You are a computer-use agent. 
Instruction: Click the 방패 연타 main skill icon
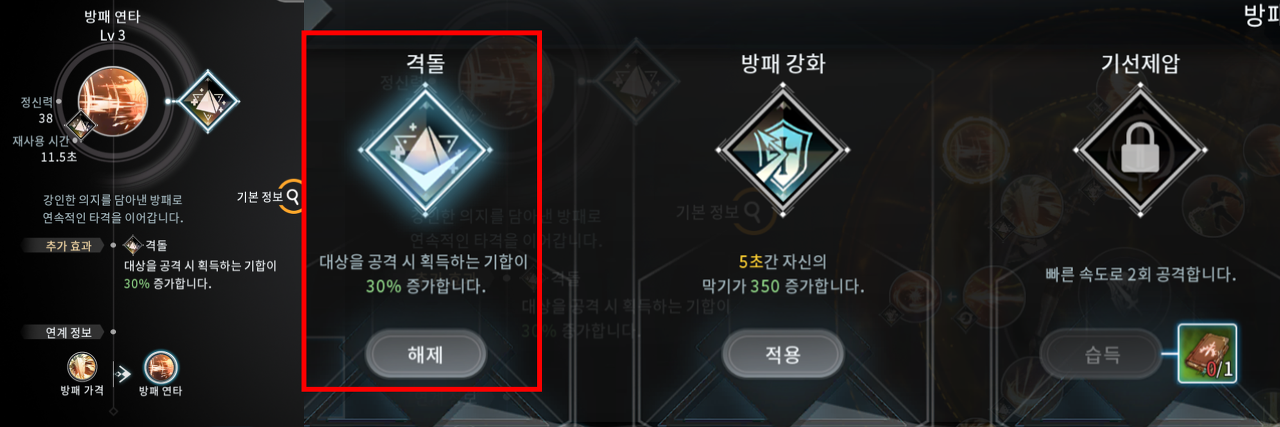click(x=112, y=101)
